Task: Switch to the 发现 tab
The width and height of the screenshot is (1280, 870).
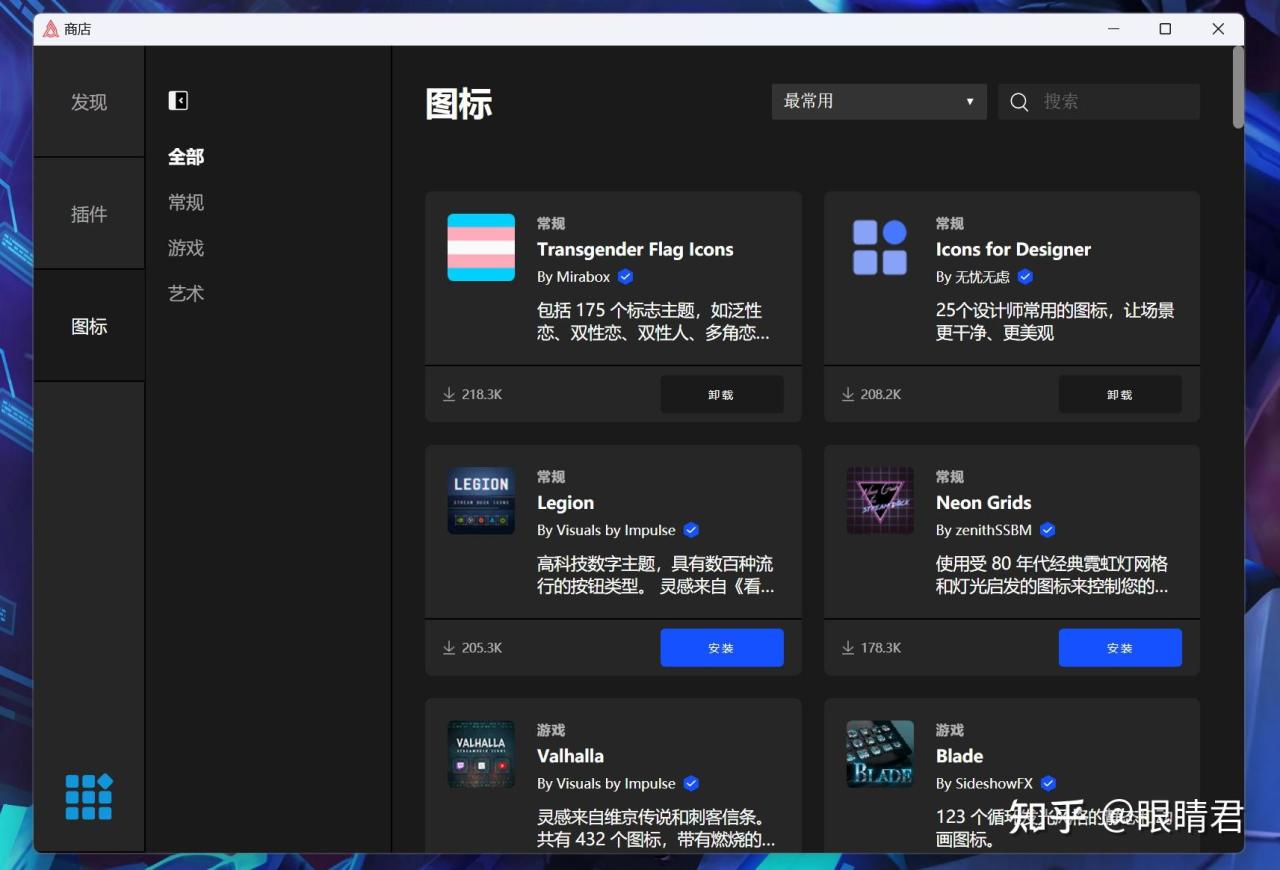Action: pos(89,101)
